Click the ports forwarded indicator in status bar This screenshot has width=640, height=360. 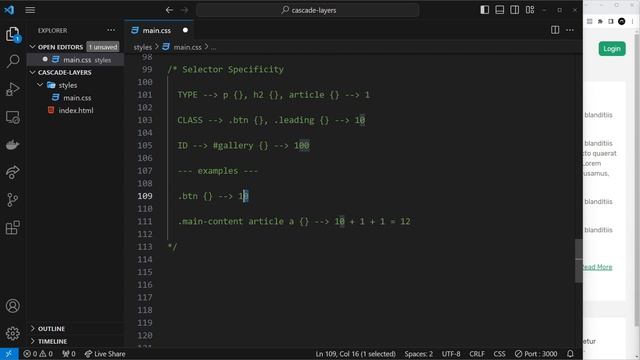(69, 353)
